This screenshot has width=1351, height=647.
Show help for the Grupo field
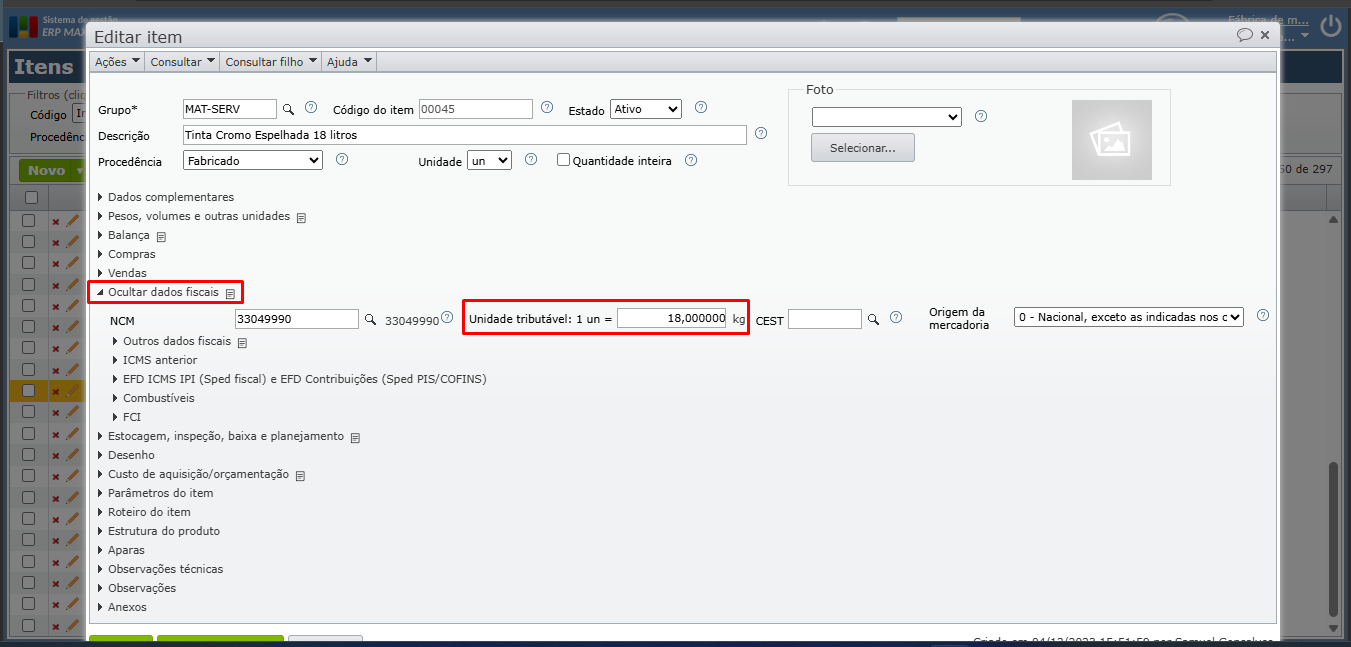tap(311, 108)
